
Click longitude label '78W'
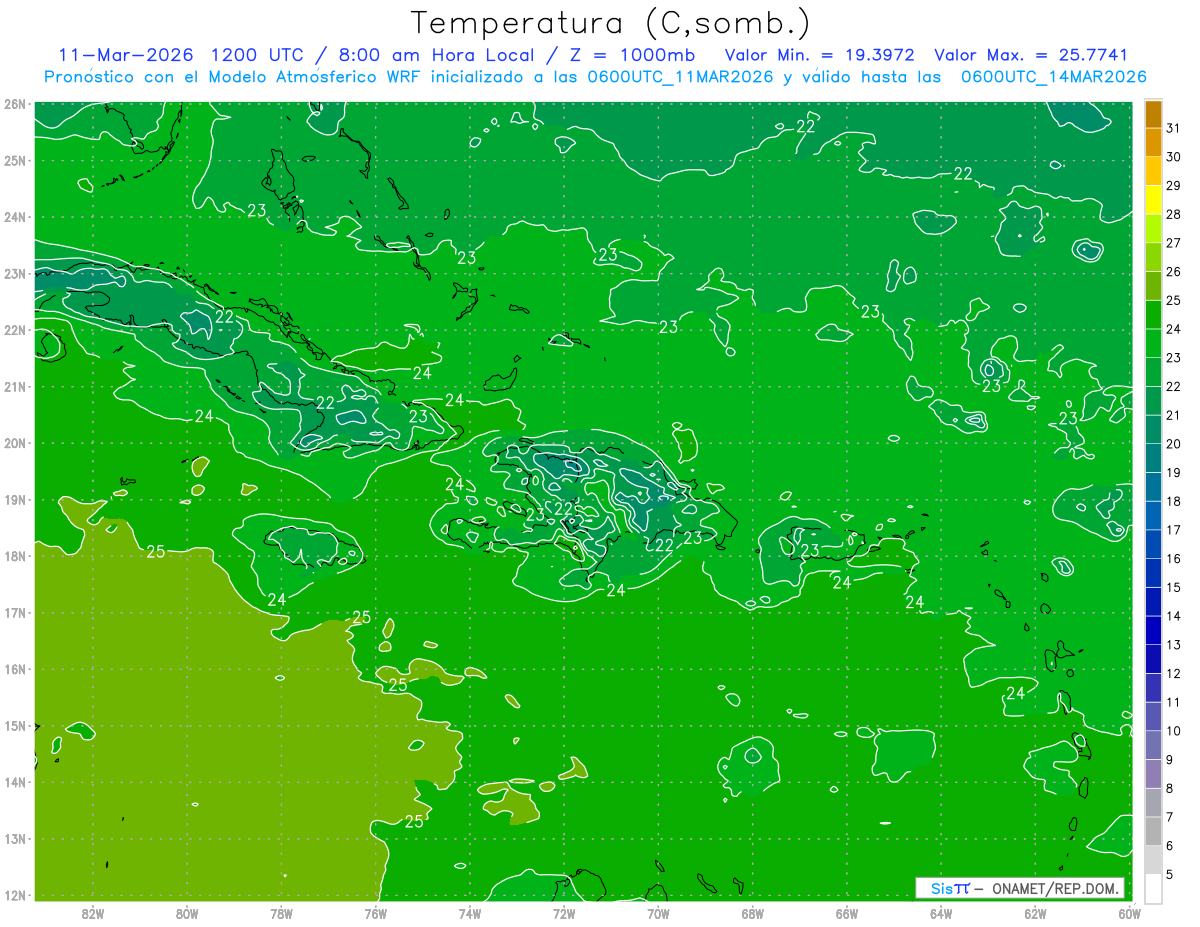tap(281, 913)
